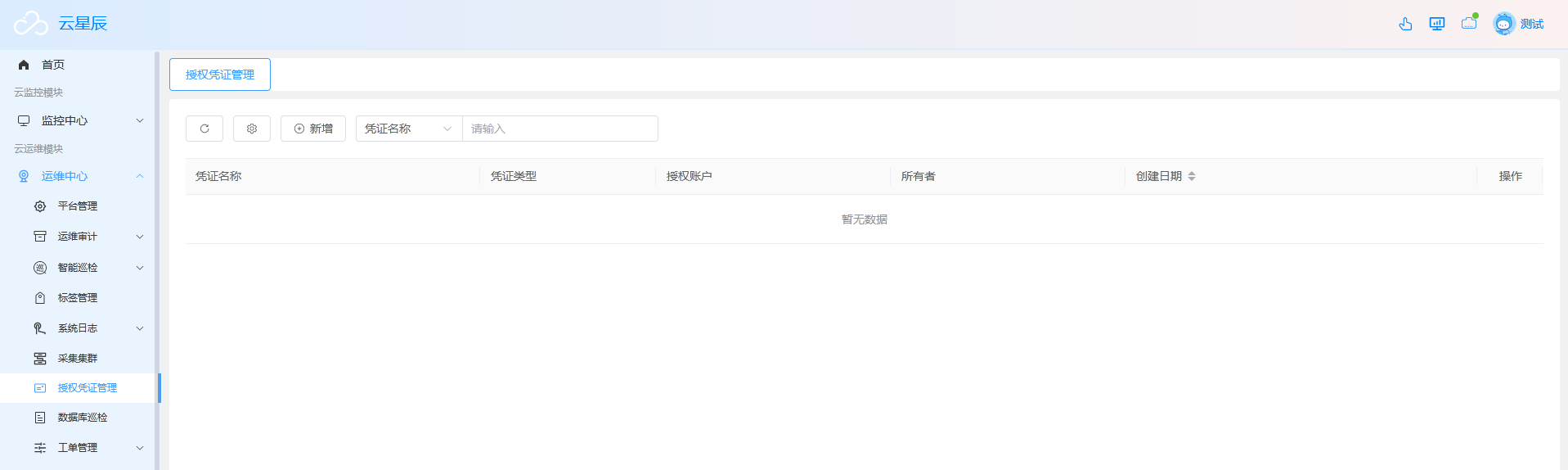
Task: Expand the 智能巡检 chevron
Action: pos(140,268)
